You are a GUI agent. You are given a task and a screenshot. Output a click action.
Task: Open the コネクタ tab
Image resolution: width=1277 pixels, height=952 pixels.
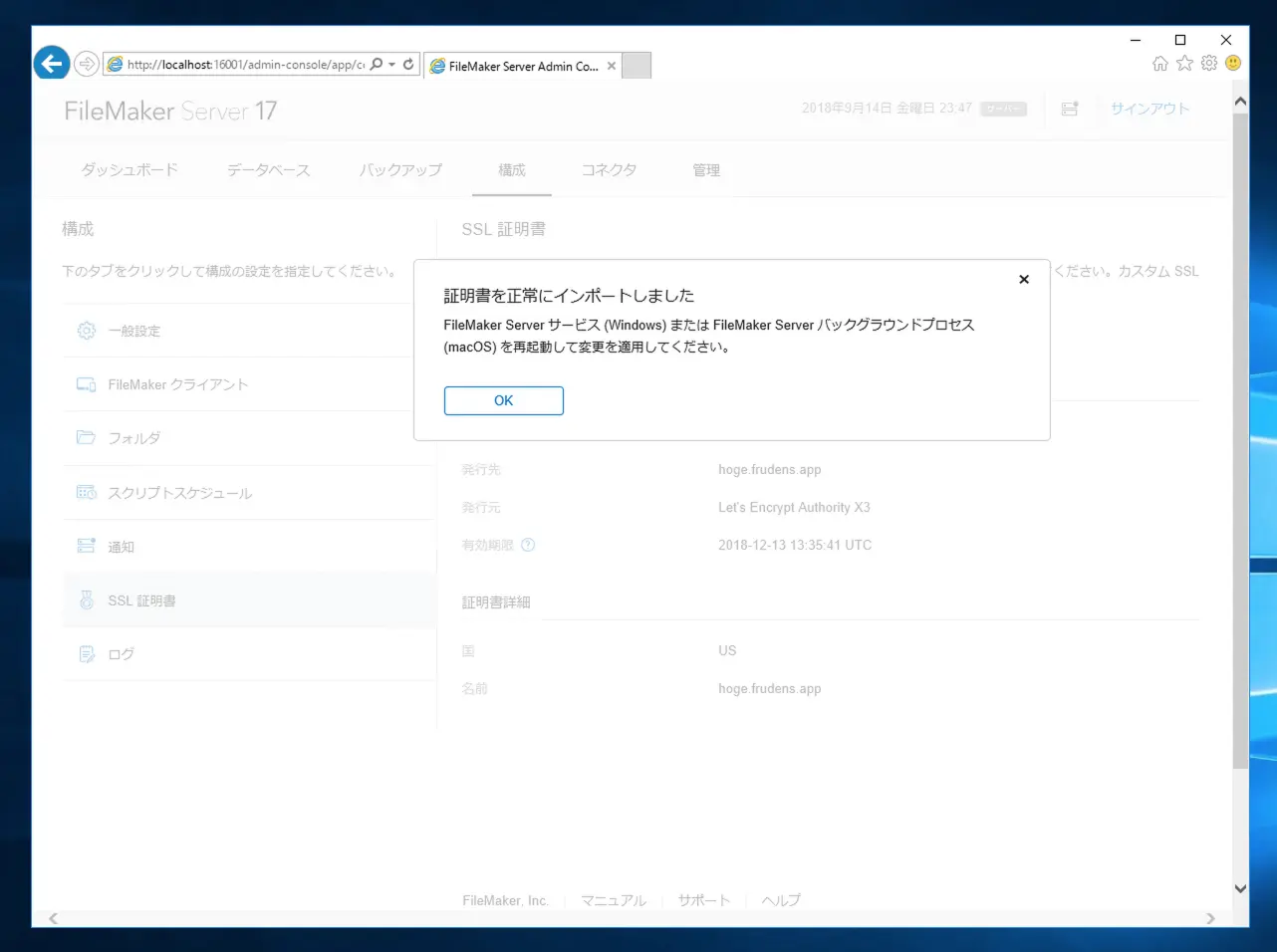[609, 169]
